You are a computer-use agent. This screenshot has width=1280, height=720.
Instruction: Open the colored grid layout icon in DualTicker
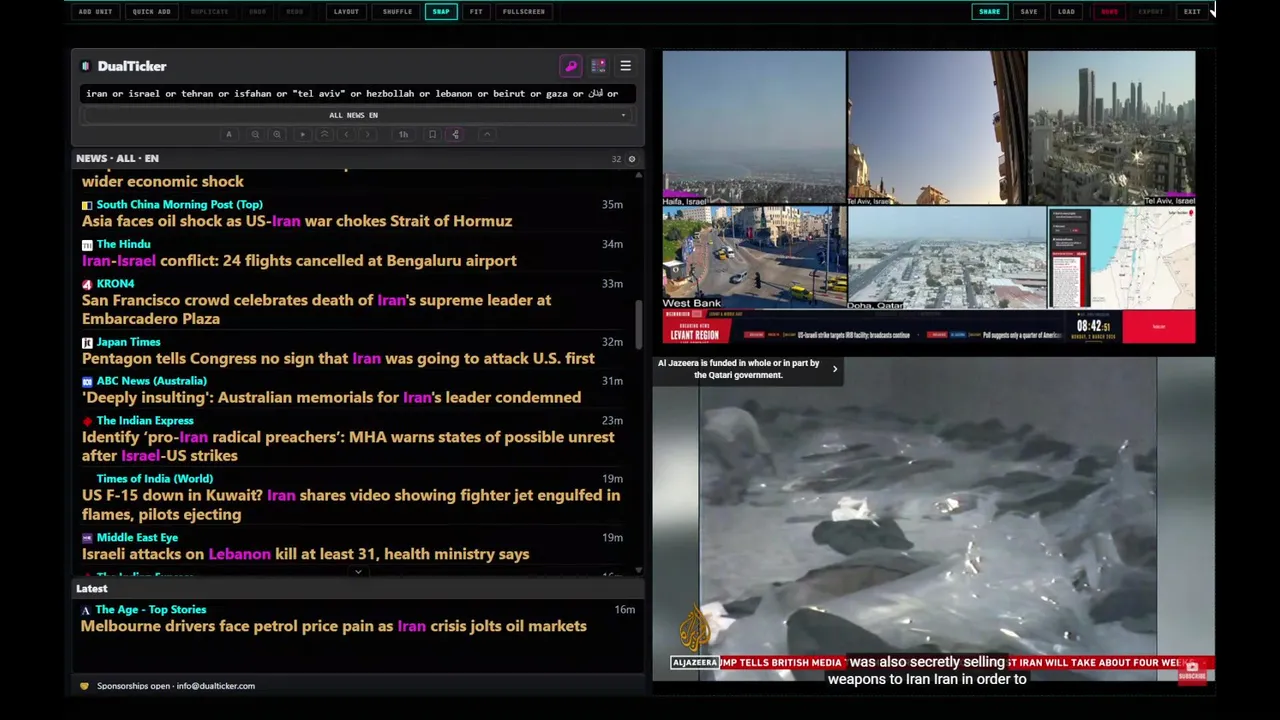[598, 66]
